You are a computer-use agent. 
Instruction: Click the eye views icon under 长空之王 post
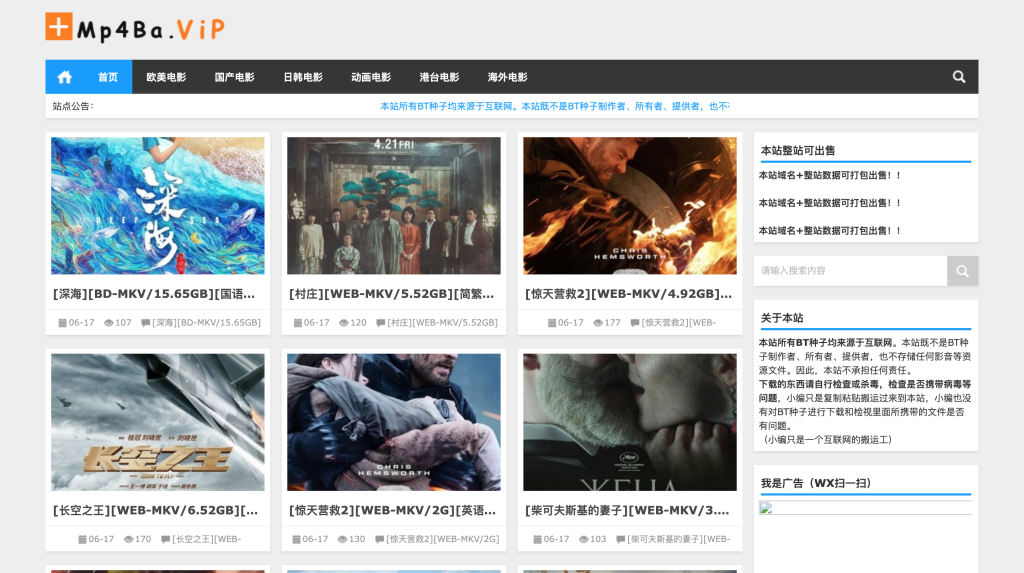click(x=128, y=539)
